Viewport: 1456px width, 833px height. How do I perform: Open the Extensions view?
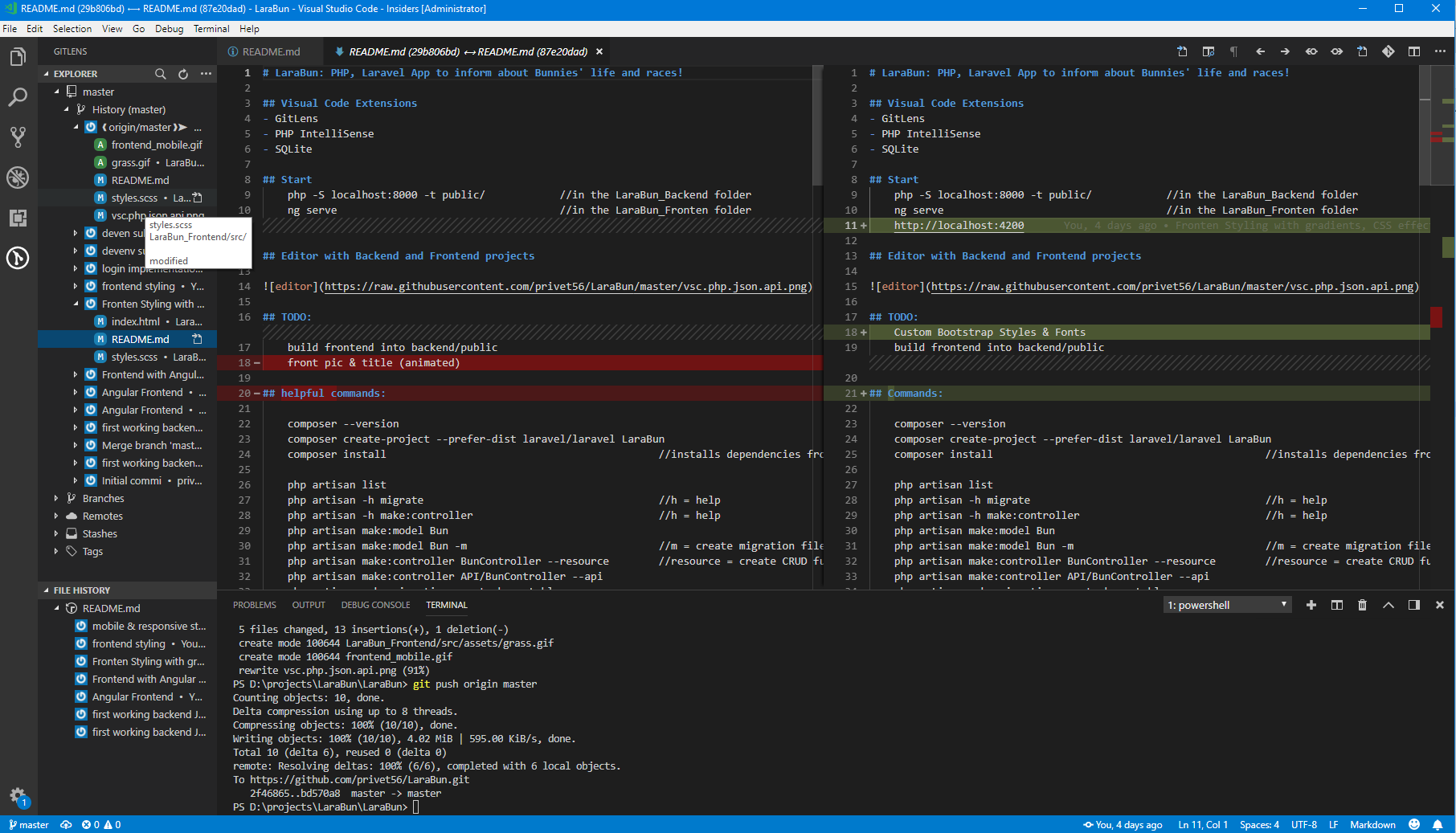coord(18,218)
